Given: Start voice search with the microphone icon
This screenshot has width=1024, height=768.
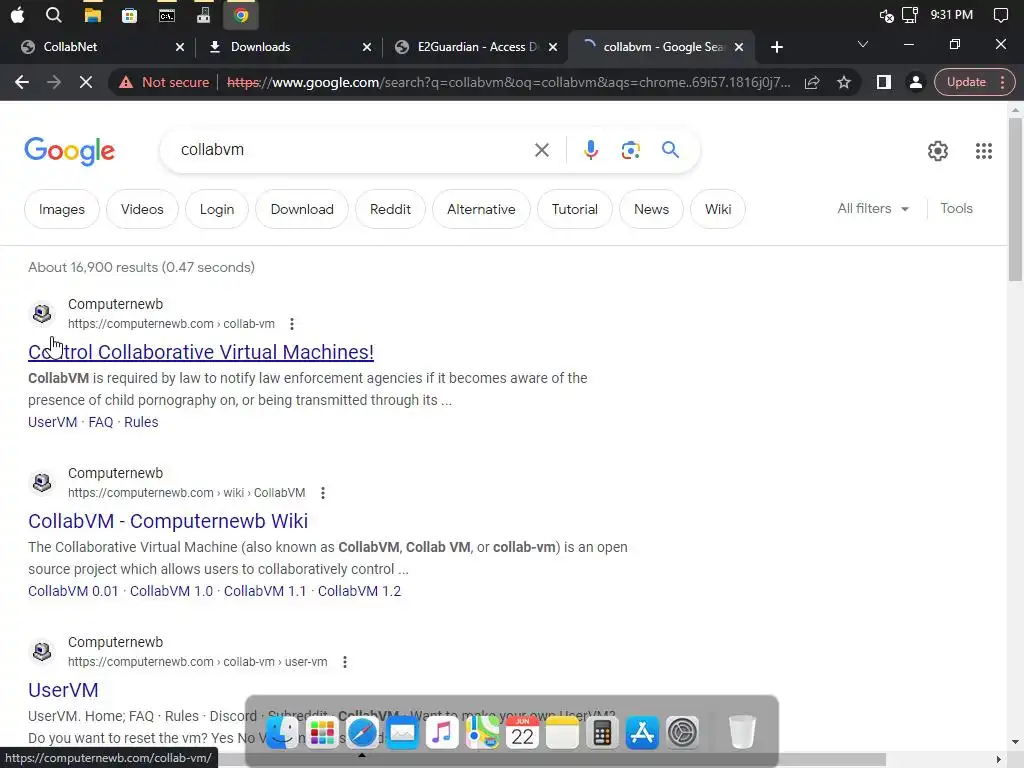Looking at the screenshot, I should [590, 150].
